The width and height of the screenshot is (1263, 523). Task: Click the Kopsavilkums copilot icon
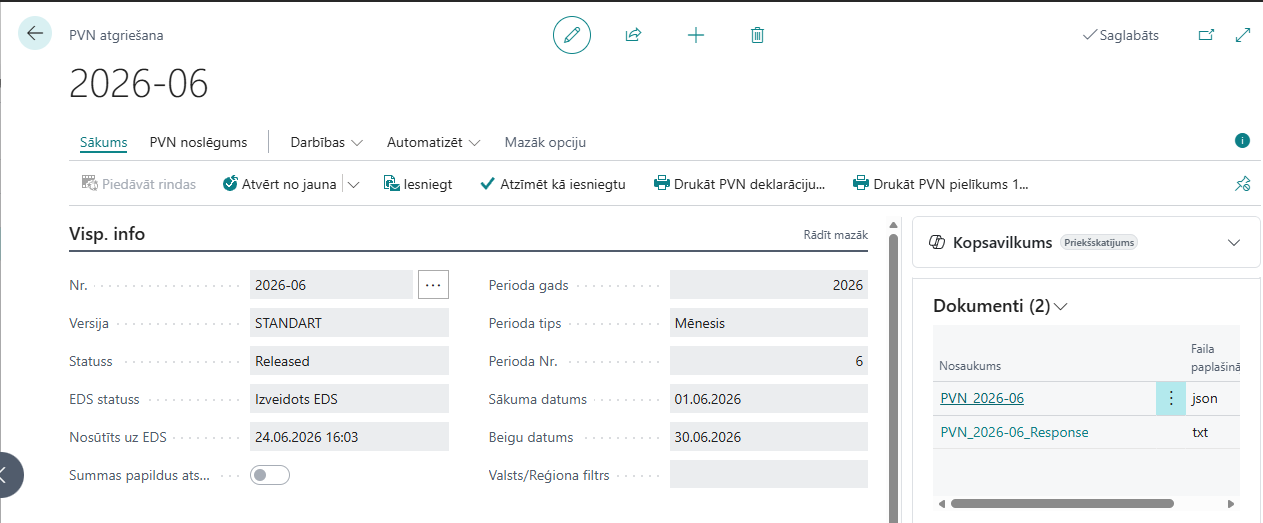click(x=937, y=242)
